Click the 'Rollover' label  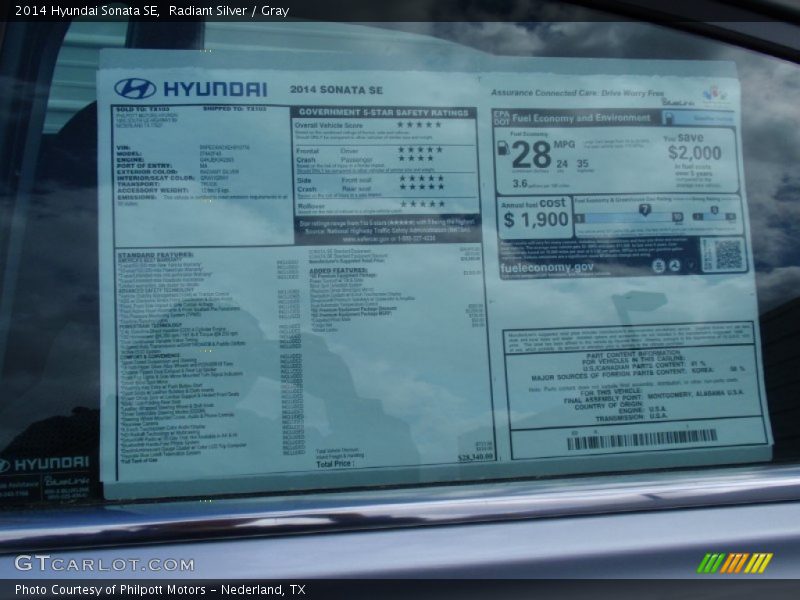tap(311, 206)
